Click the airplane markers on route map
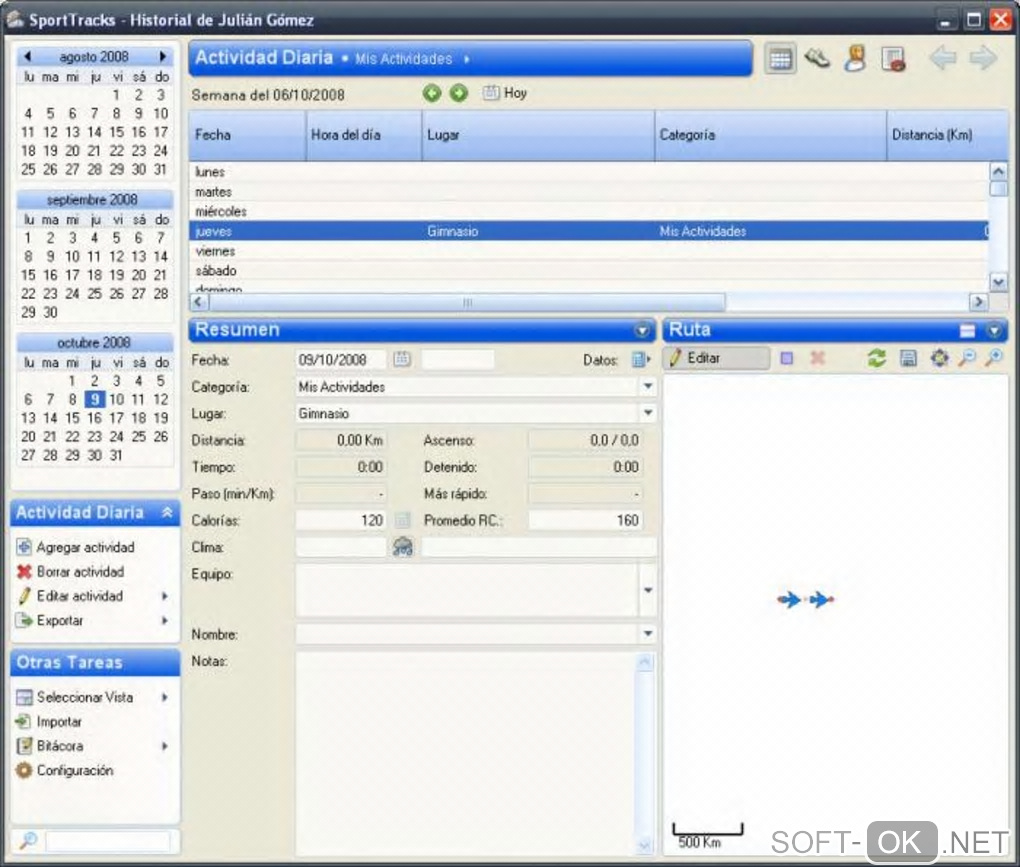 [805, 599]
